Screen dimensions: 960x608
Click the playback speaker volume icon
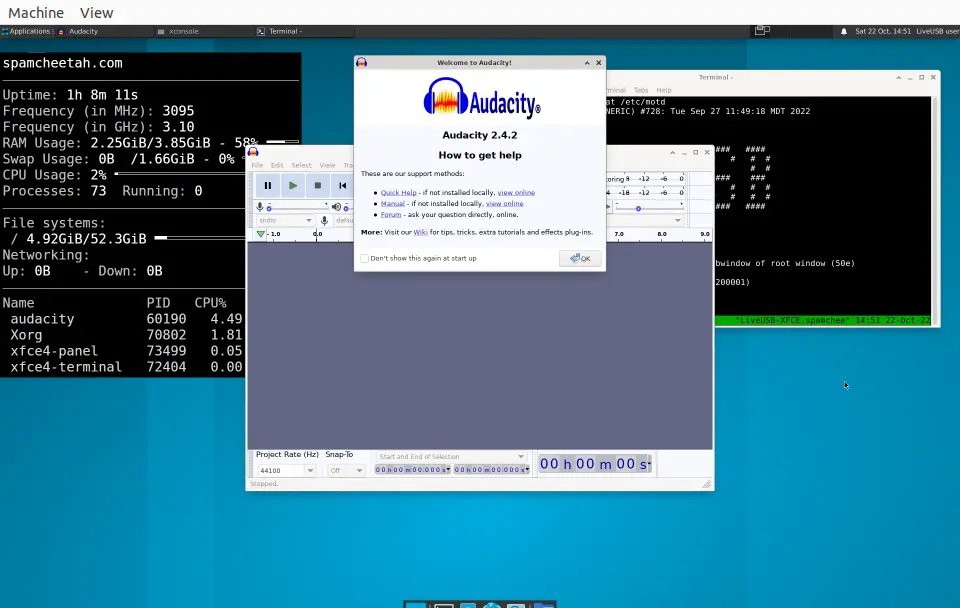point(336,207)
